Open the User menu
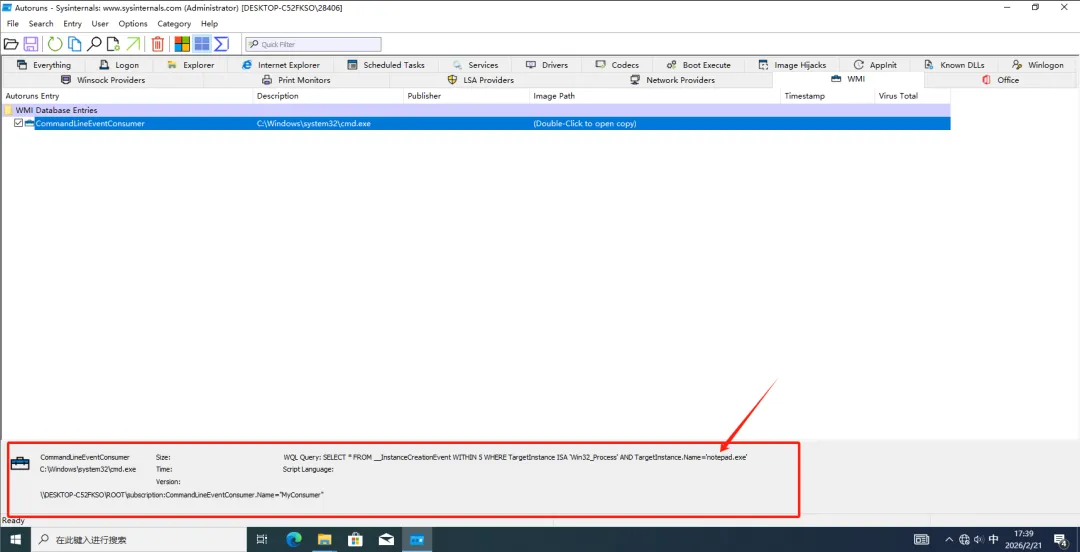 100,23
